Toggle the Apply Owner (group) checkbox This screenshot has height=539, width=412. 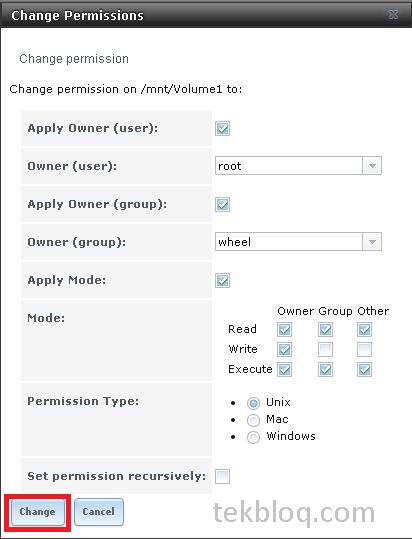(x=222, y=205)
